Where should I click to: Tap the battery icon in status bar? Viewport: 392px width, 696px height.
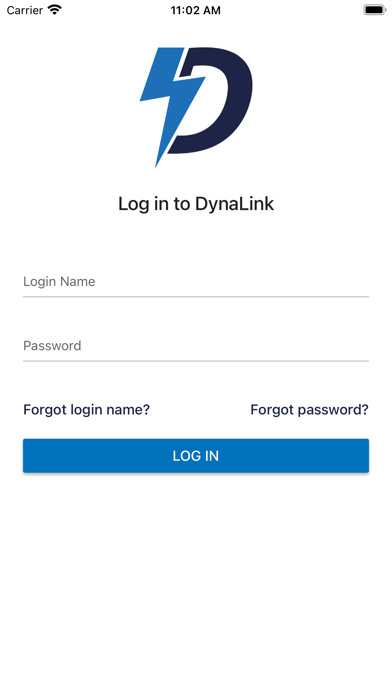(375, 10)
